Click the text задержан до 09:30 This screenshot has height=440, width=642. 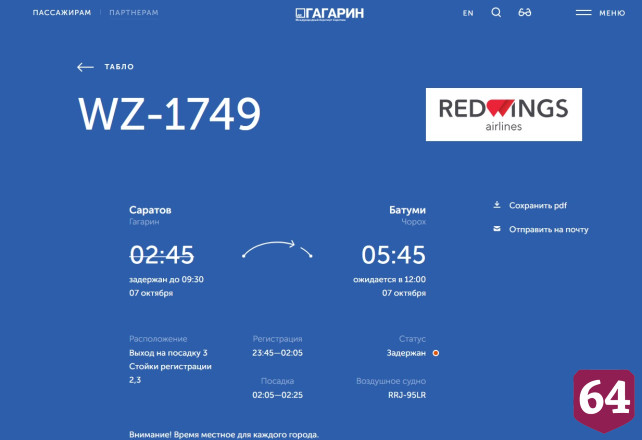(166, 280)
